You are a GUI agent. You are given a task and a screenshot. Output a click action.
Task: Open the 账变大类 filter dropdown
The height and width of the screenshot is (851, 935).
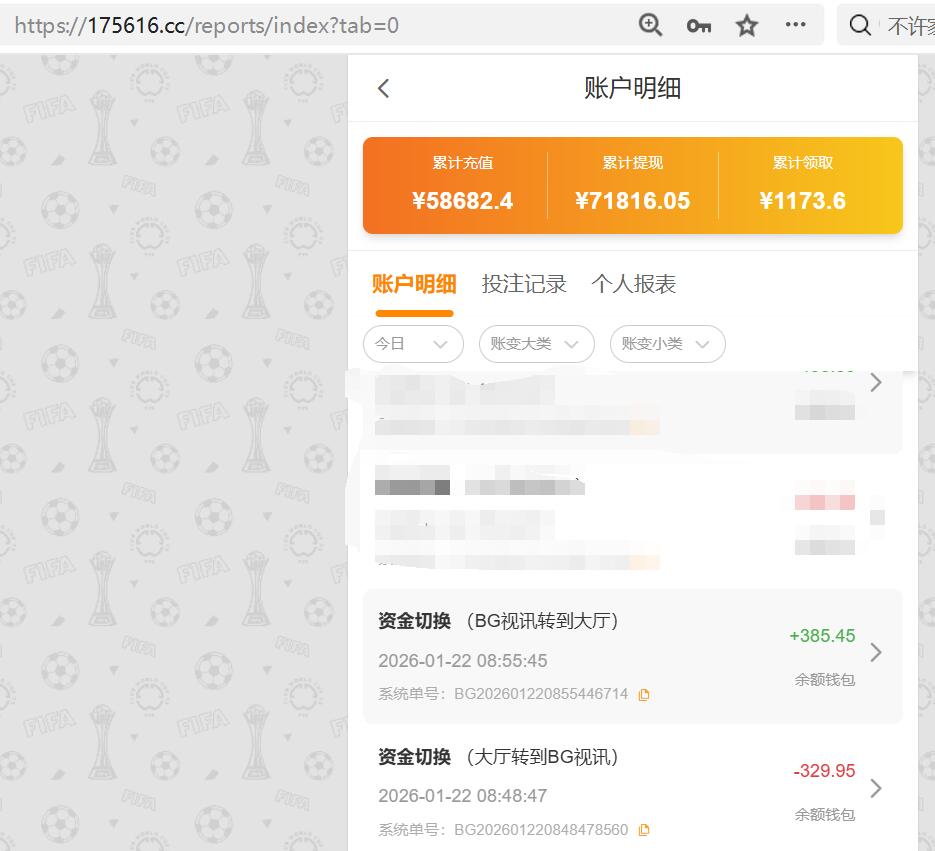[534, 344]
